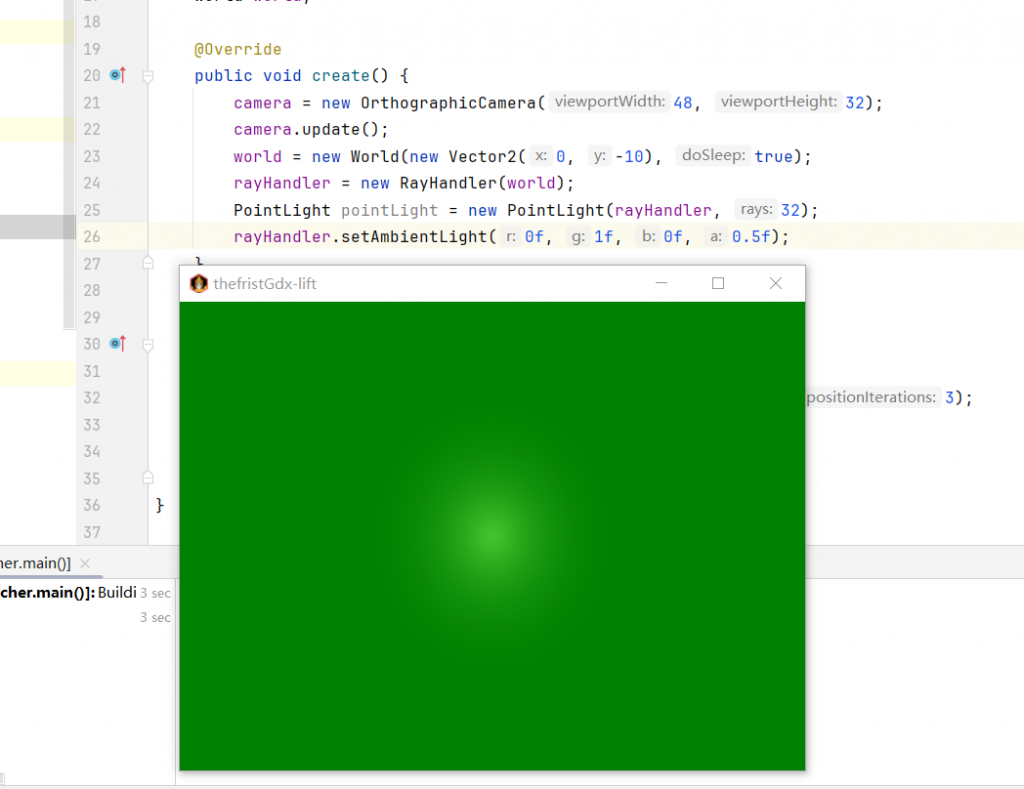Maximize the thefristGdx-lift game window

pos(718,283)
